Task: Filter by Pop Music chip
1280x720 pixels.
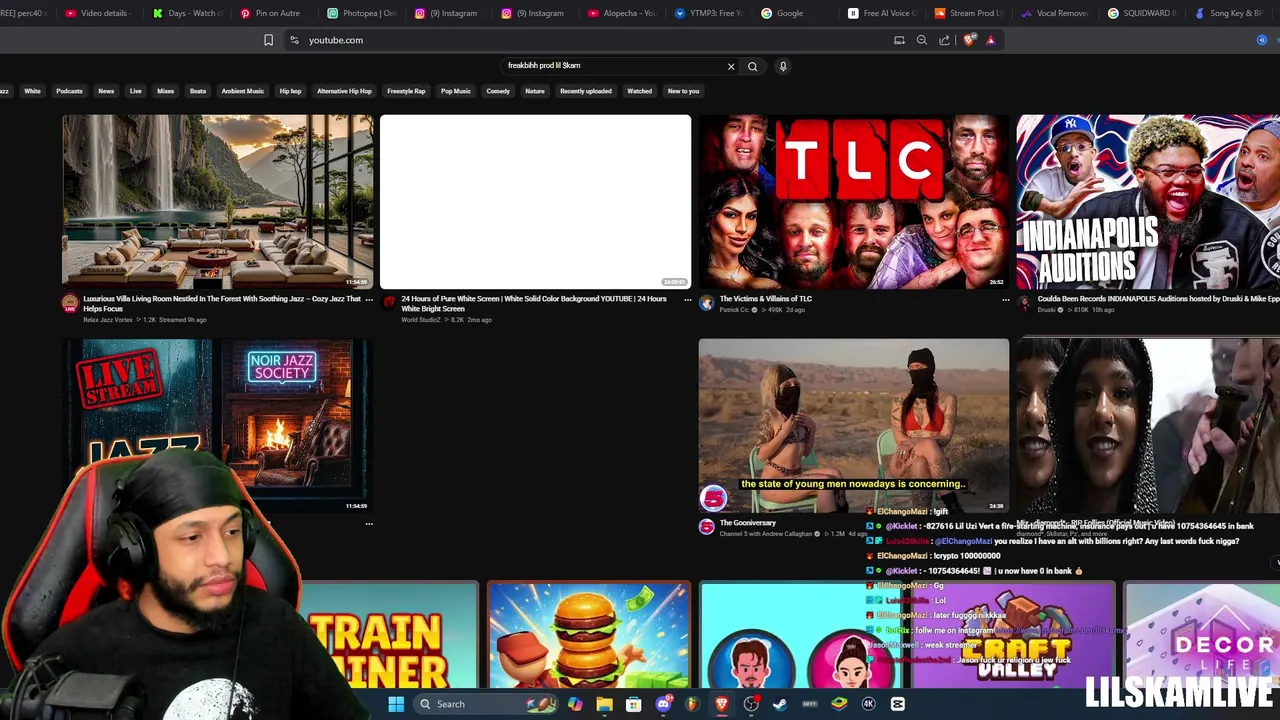Action: [x=456, y=91]
